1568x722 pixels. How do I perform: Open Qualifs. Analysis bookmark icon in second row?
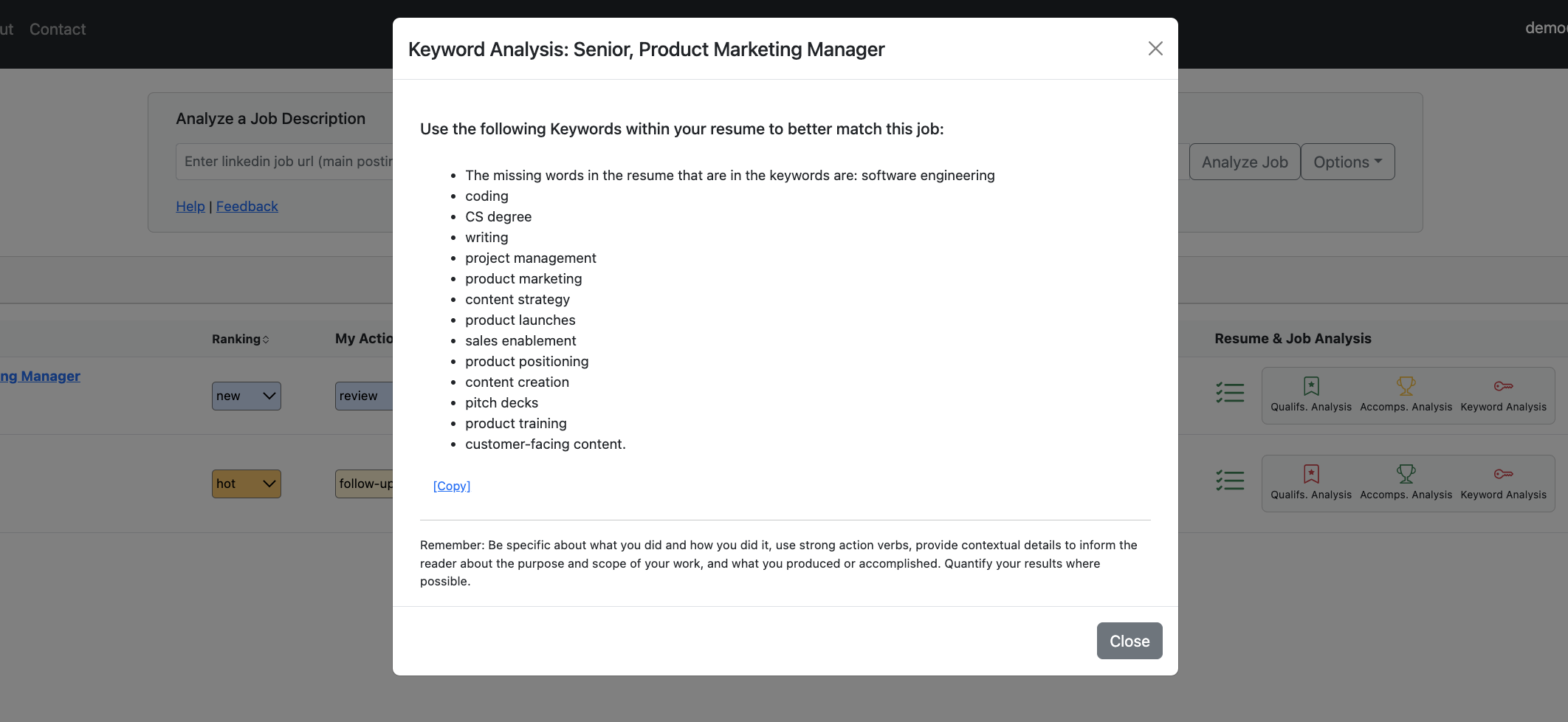pyautogui.click(x=1311, y=474)
